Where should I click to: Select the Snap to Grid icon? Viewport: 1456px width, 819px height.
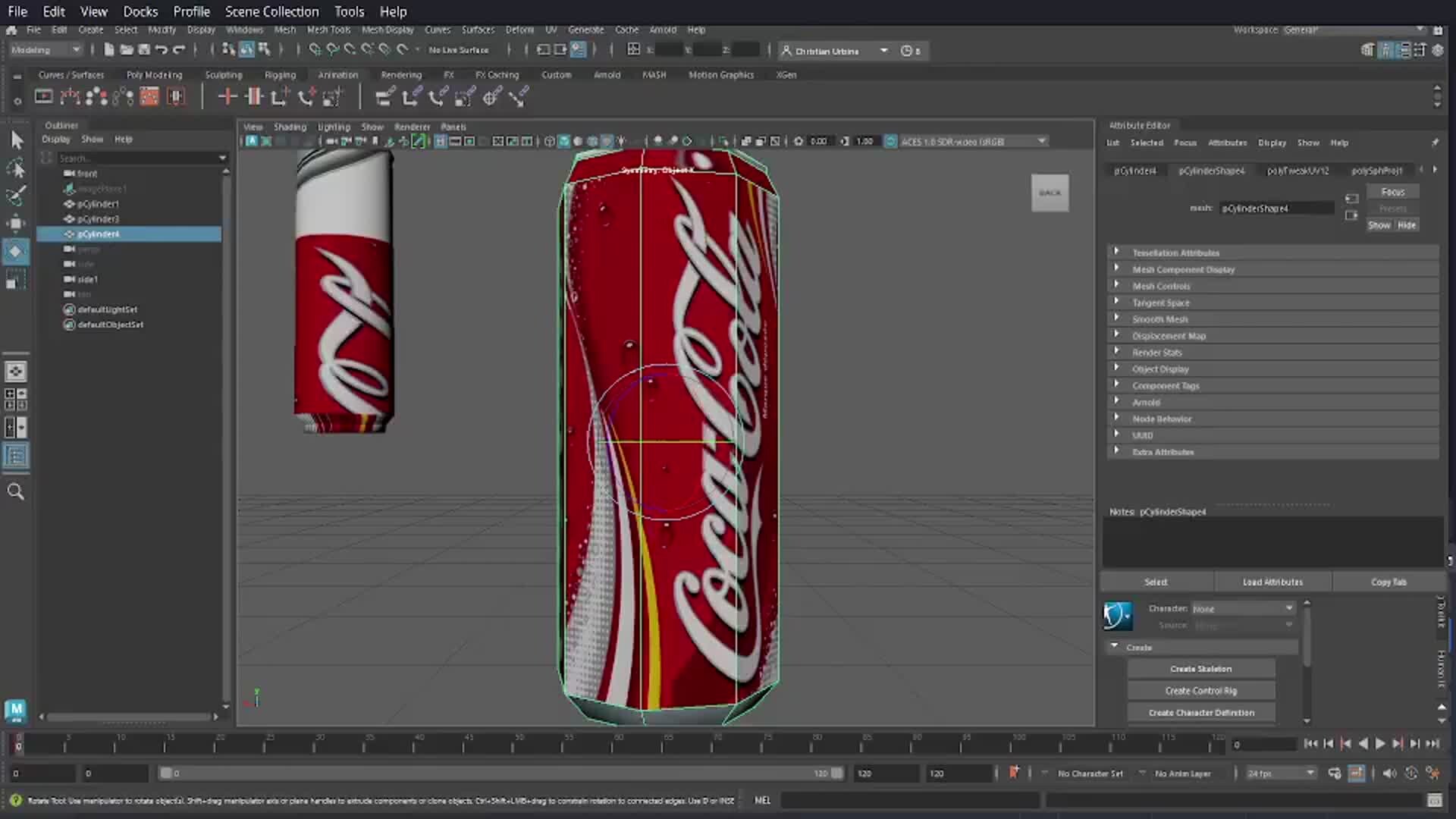(314, 49)
